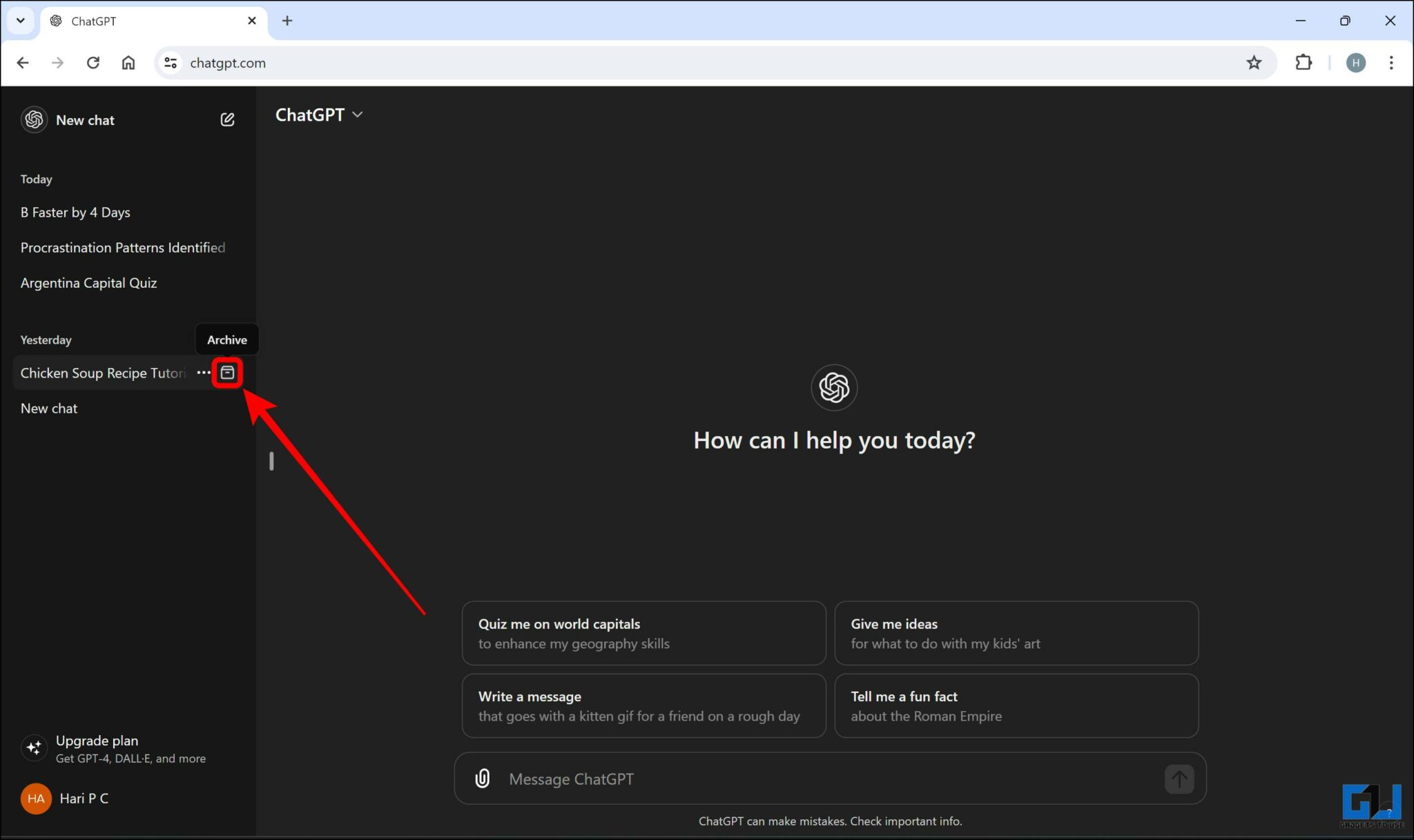Open the Chrome three-dot menu
1414x840 pixels.
coord(1392,62)
